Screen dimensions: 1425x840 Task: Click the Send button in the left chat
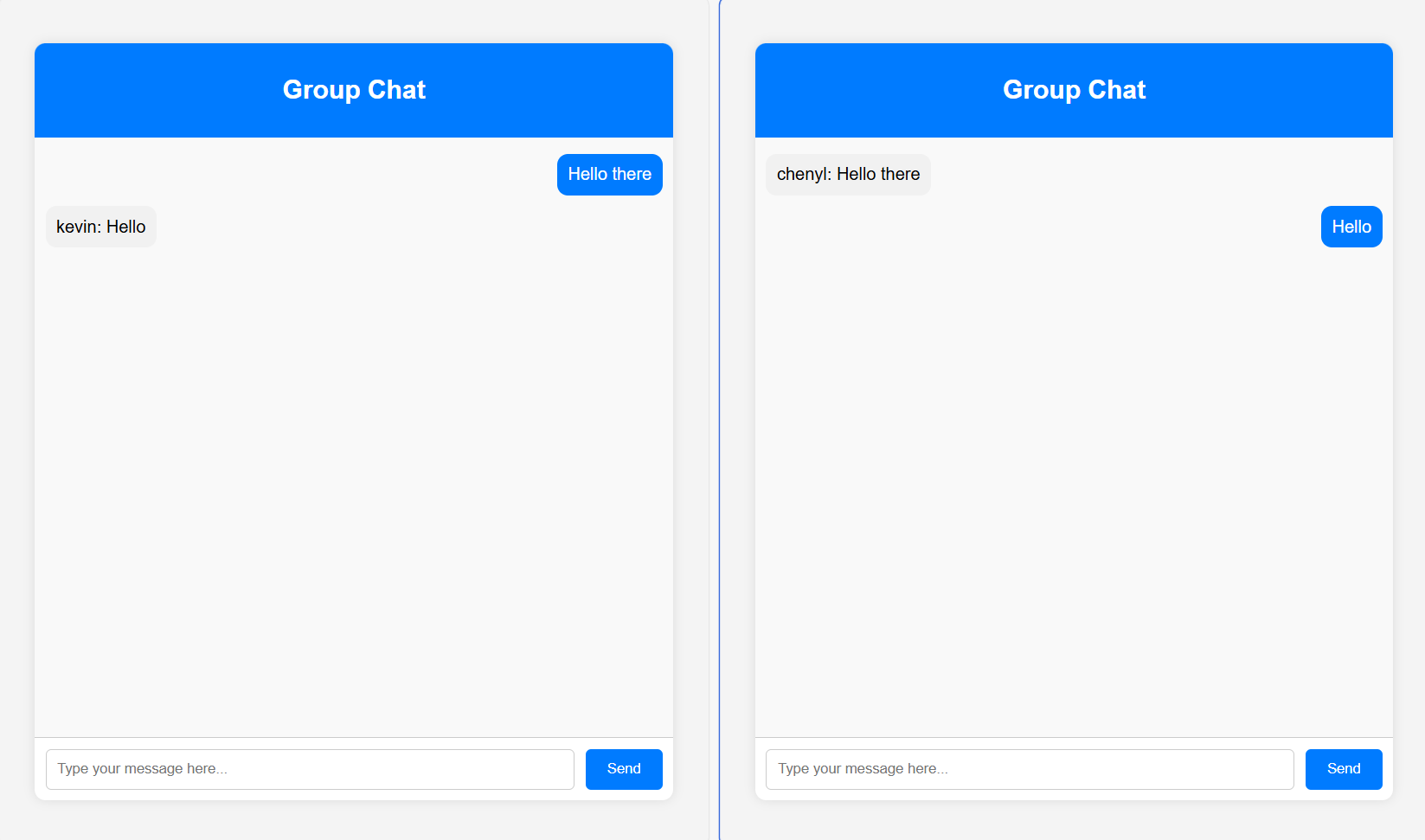pyautogui.click(x=623, y=769)
